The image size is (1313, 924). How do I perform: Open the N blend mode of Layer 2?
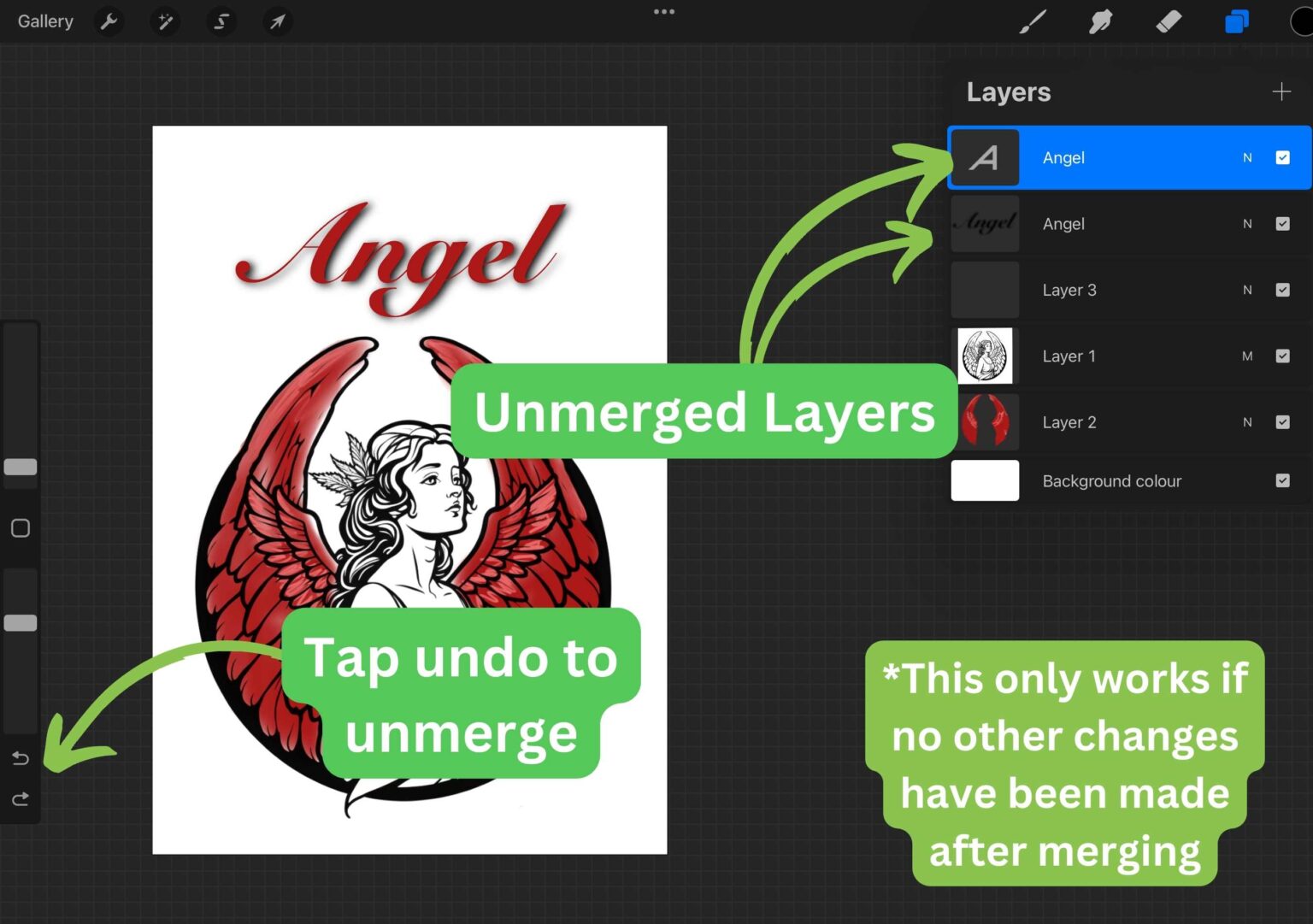click(1247, 421)
